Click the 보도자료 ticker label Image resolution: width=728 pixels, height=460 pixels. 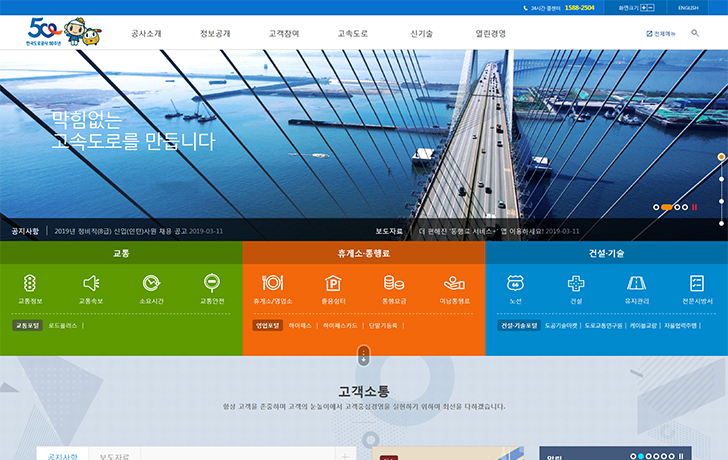click(389, 231)
